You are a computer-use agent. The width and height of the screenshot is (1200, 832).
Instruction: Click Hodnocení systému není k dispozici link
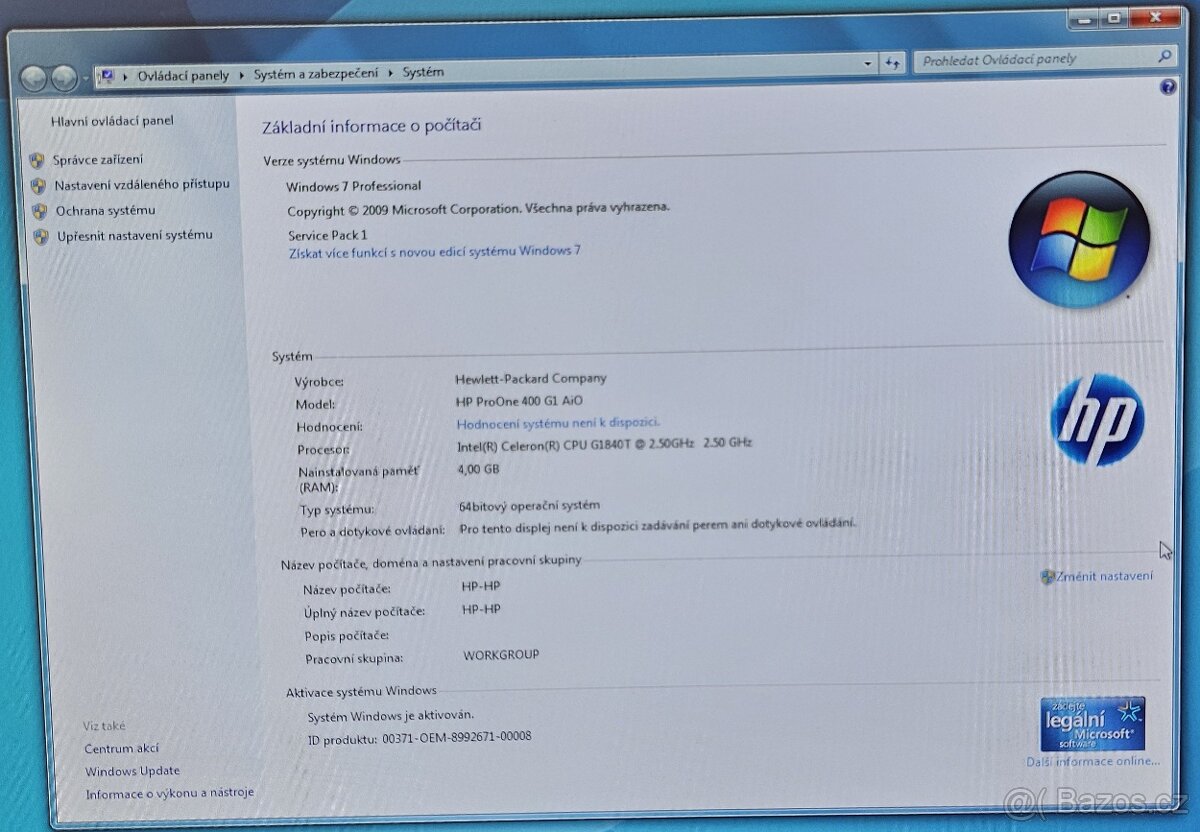558,423
